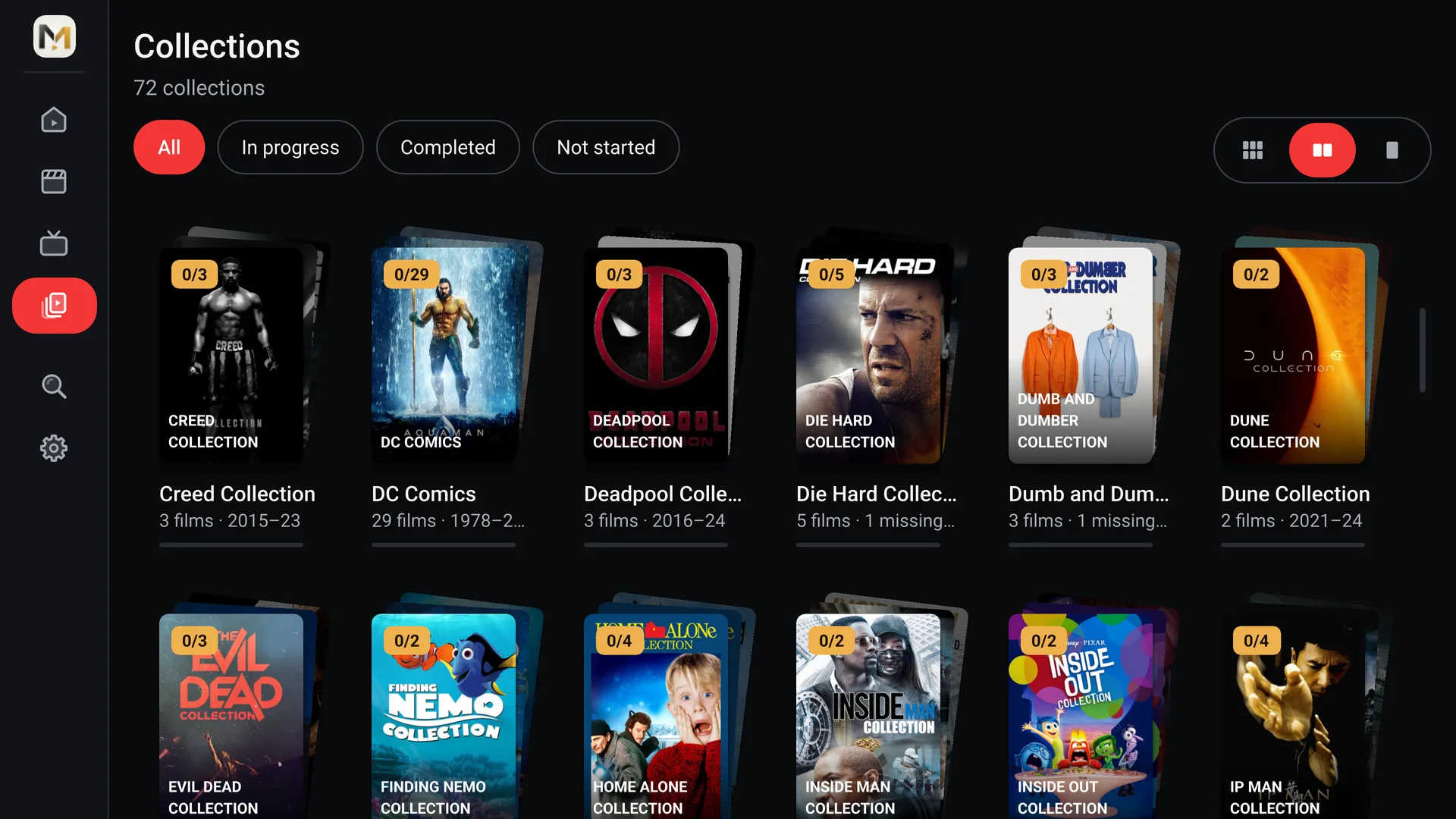Click '29 films · 1978–2...' text

point(448,521)
